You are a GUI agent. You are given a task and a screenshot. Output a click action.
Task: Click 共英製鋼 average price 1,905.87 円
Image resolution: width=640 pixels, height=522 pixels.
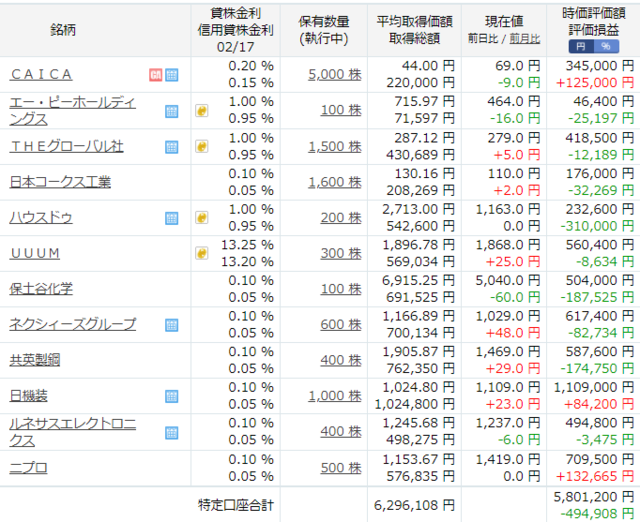(418, 352)
